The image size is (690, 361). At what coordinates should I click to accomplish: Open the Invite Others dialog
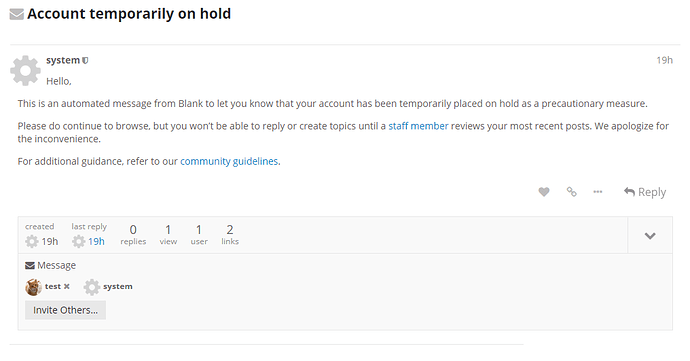[x=66, y=310]
